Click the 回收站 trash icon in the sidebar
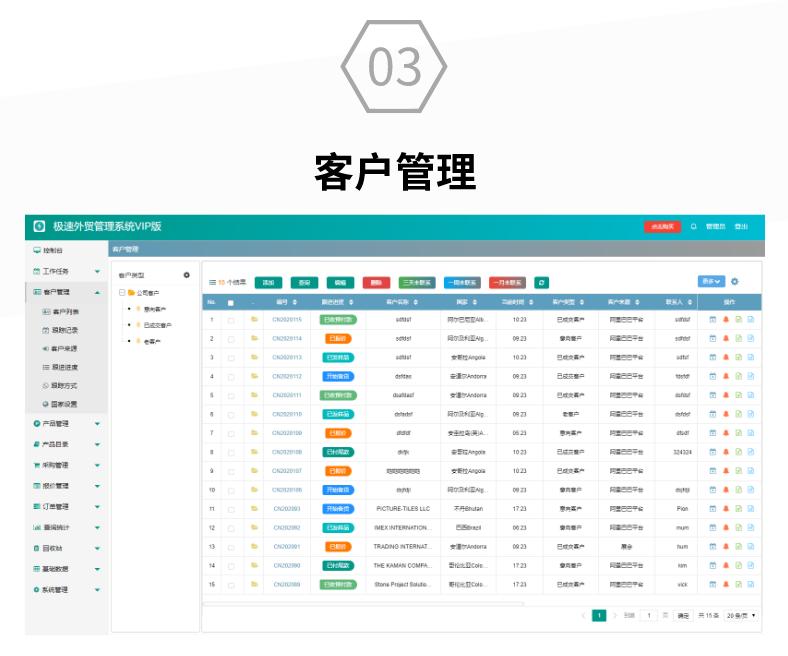The width and height of the screenshot is (788, 656). (x=37, y=548)
